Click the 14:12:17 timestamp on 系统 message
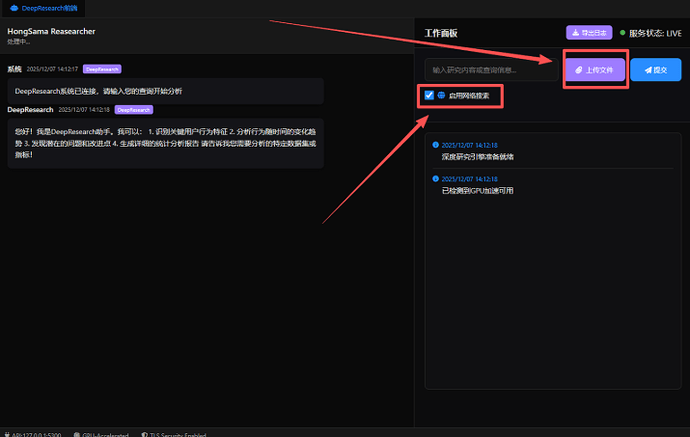The height and width of the screenshot is (437, 690). tap(52, 69)
